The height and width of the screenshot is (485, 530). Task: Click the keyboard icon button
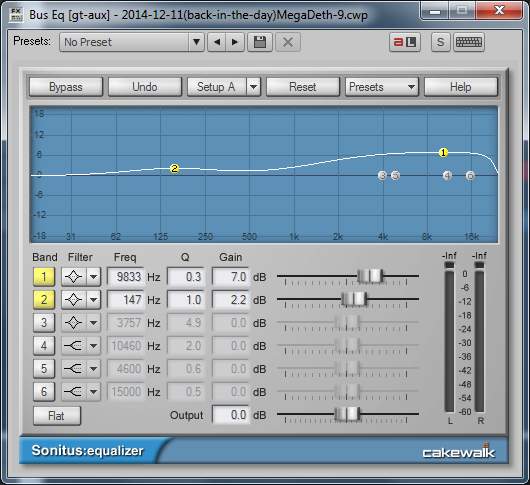click(469, 42)
